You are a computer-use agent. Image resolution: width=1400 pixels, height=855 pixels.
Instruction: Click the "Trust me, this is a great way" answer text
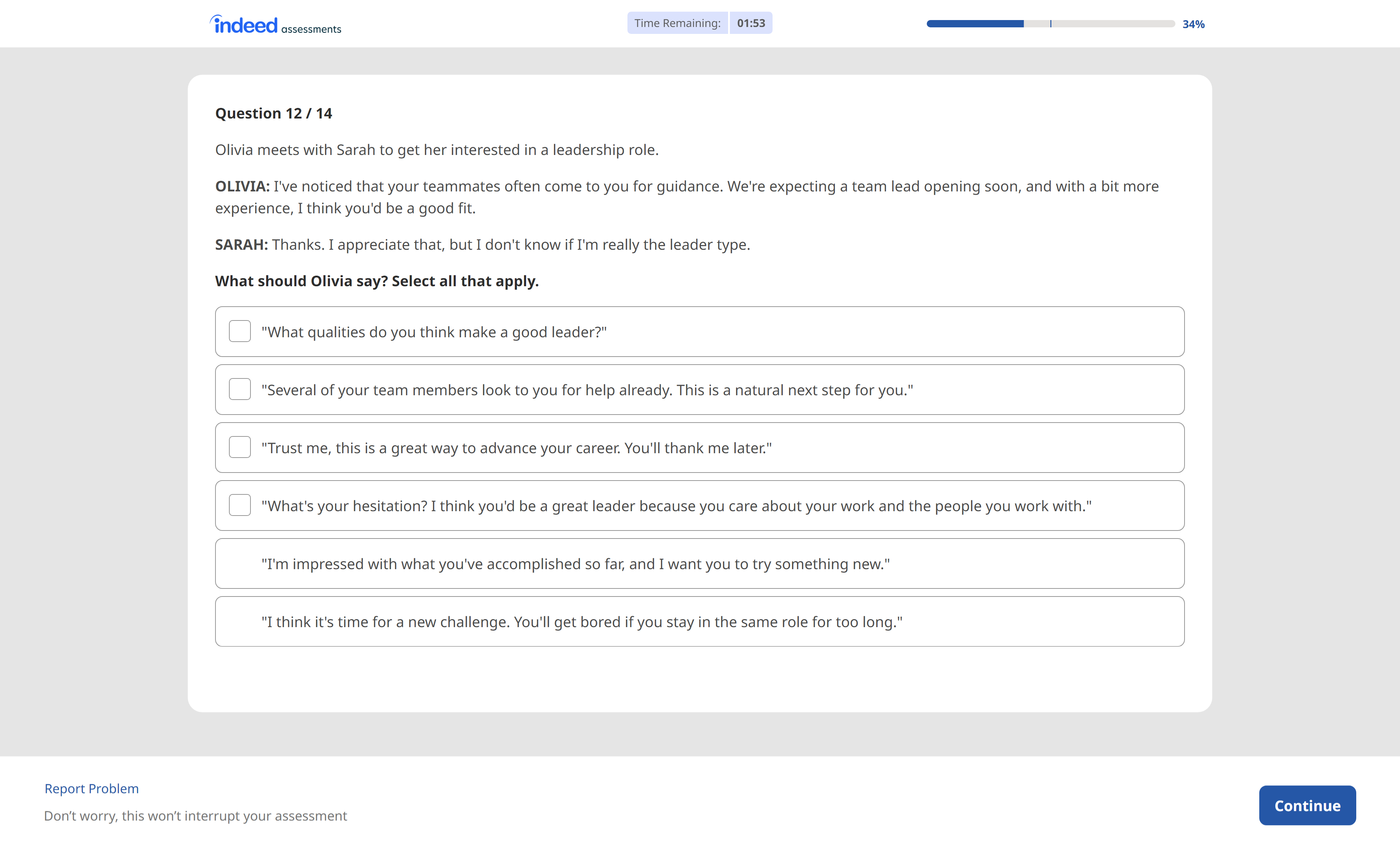pos(517,448)
